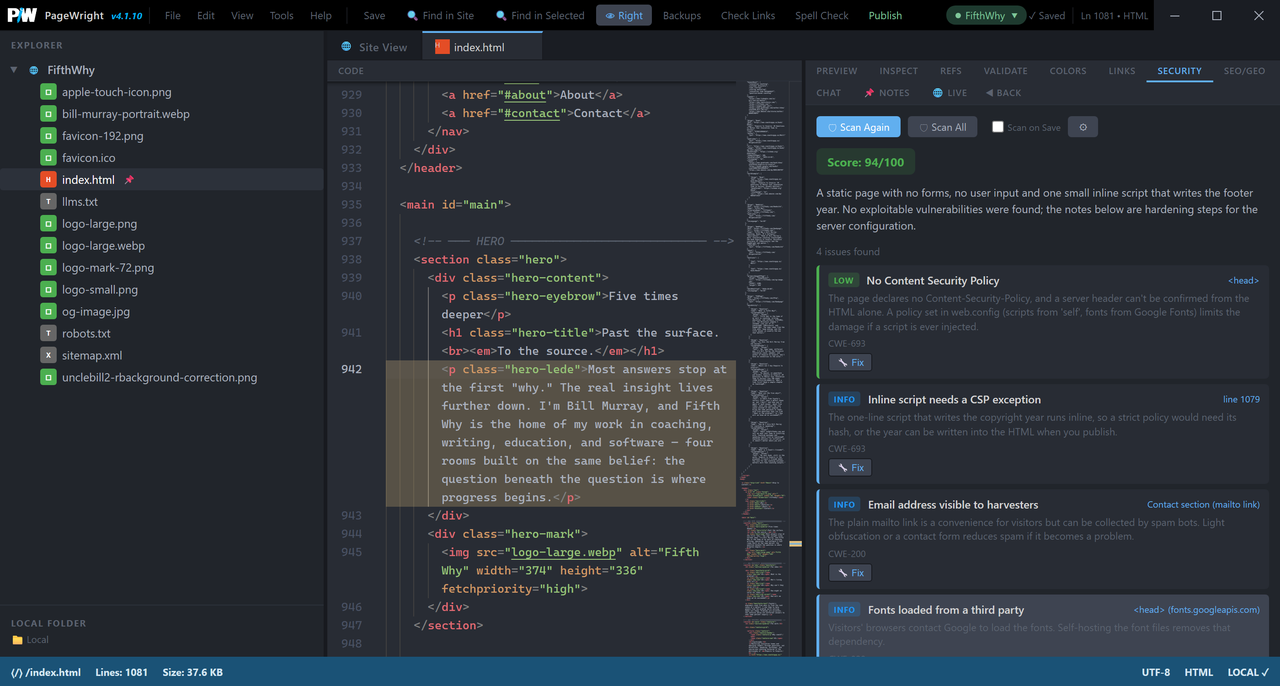The width and height of the screenshot is (1280, 686).
Task: Go Back in the right panel
Action: pos(1003,93)
